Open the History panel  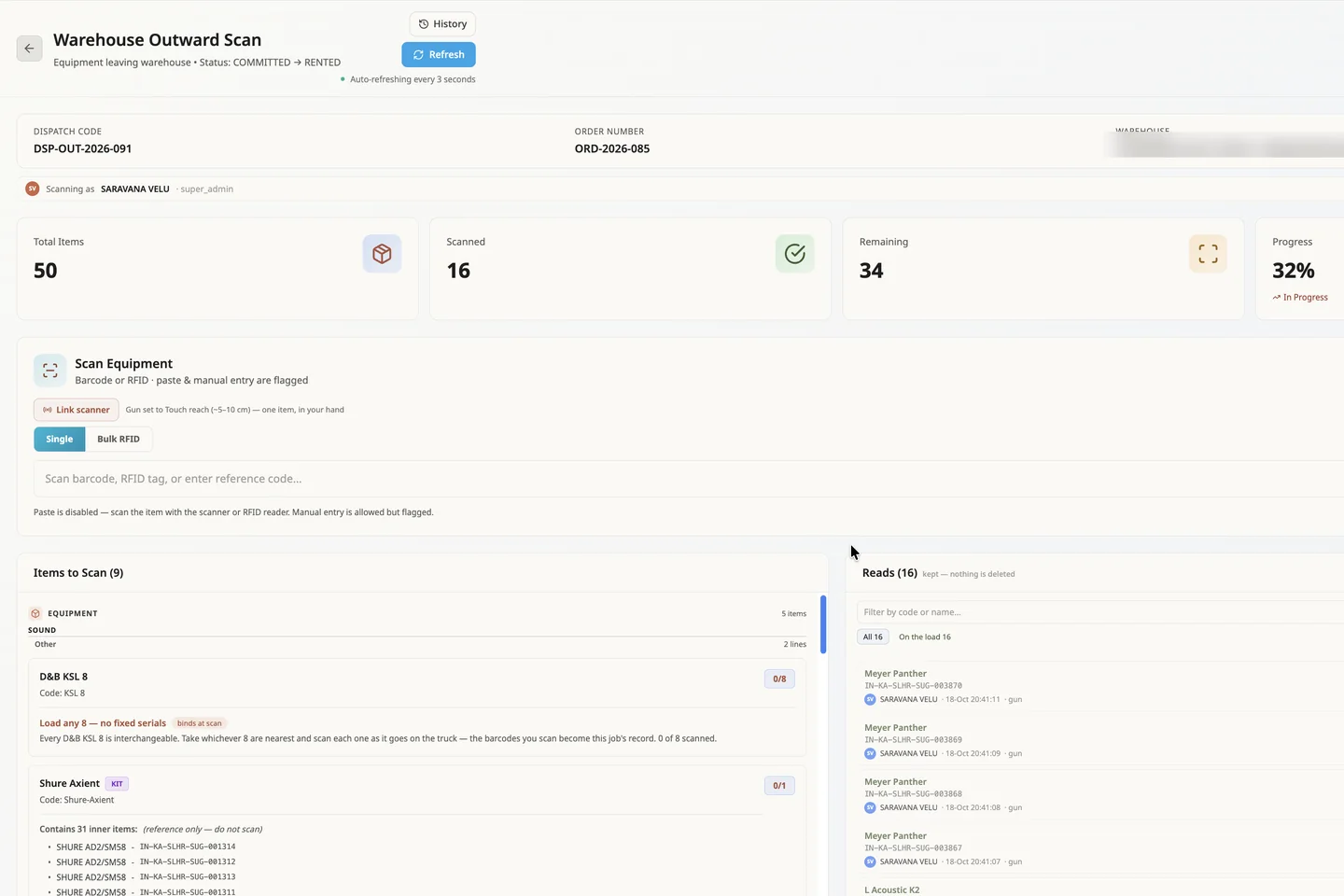coord(442,24)
